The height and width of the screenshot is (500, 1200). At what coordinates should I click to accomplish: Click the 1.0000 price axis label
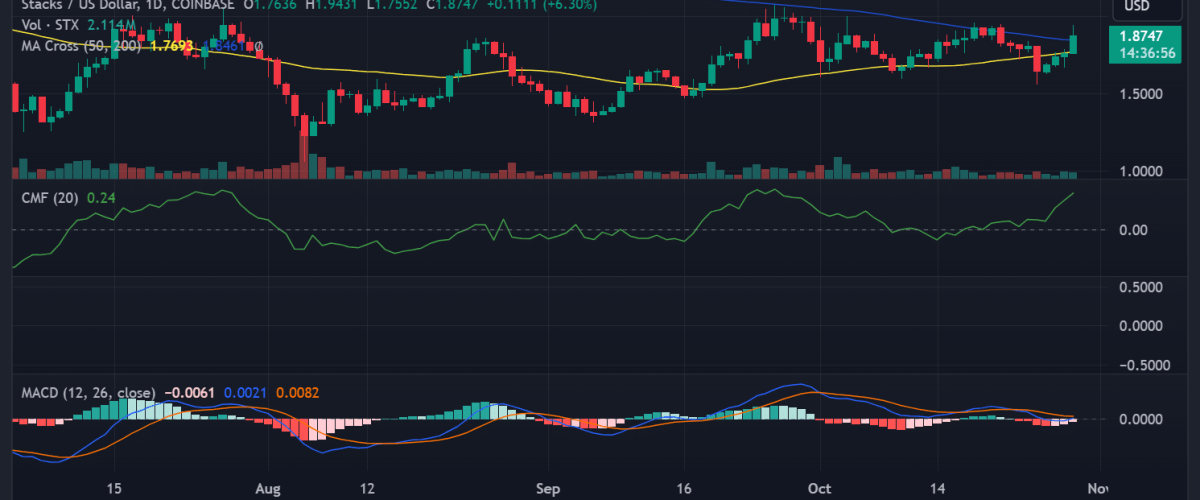1142,172
